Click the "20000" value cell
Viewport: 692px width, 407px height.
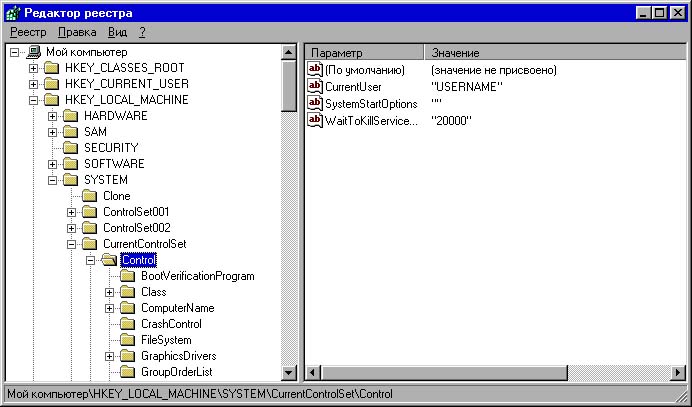(x=451, y=121)
